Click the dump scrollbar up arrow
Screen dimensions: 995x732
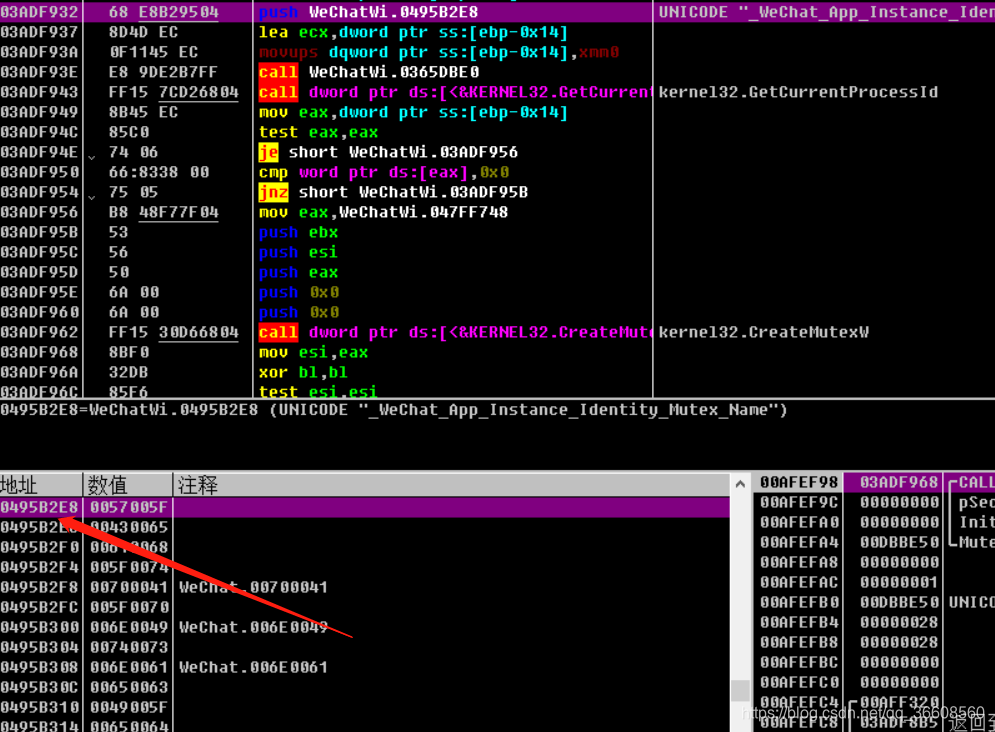740,484
